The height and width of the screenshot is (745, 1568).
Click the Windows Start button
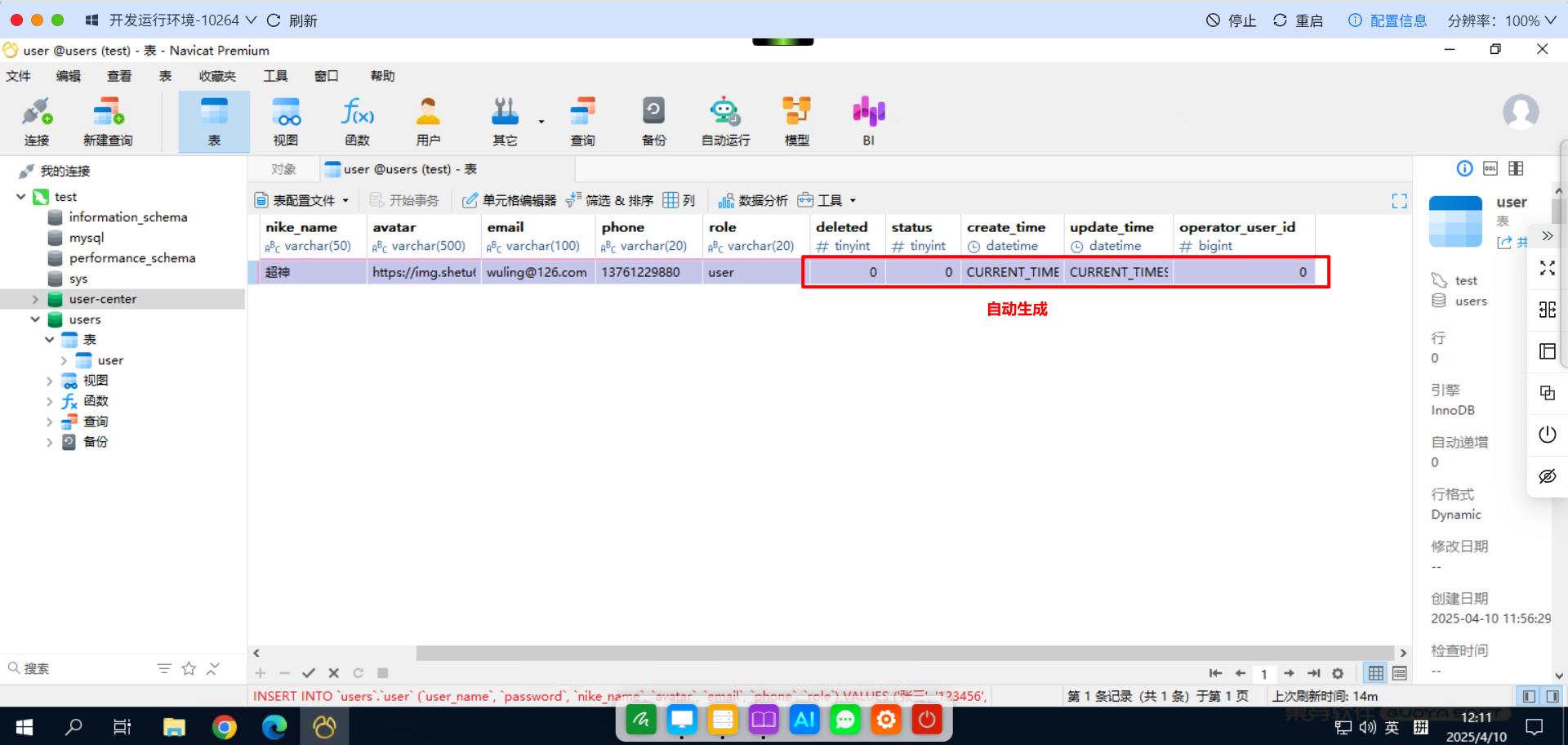tap(24, 726)
